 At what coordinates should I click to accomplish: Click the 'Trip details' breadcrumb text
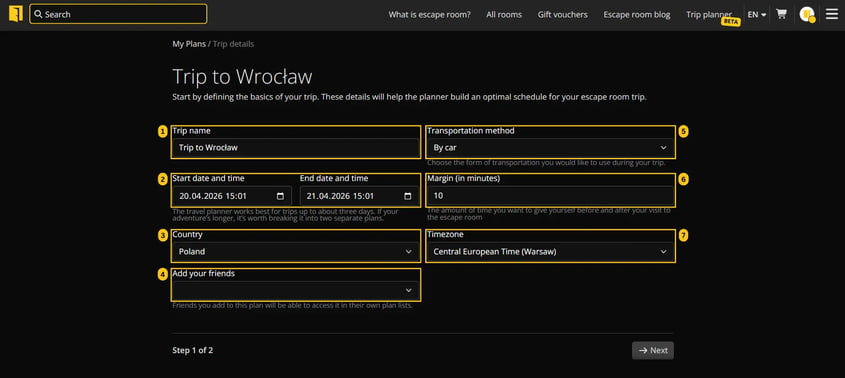tap(233, 44)
